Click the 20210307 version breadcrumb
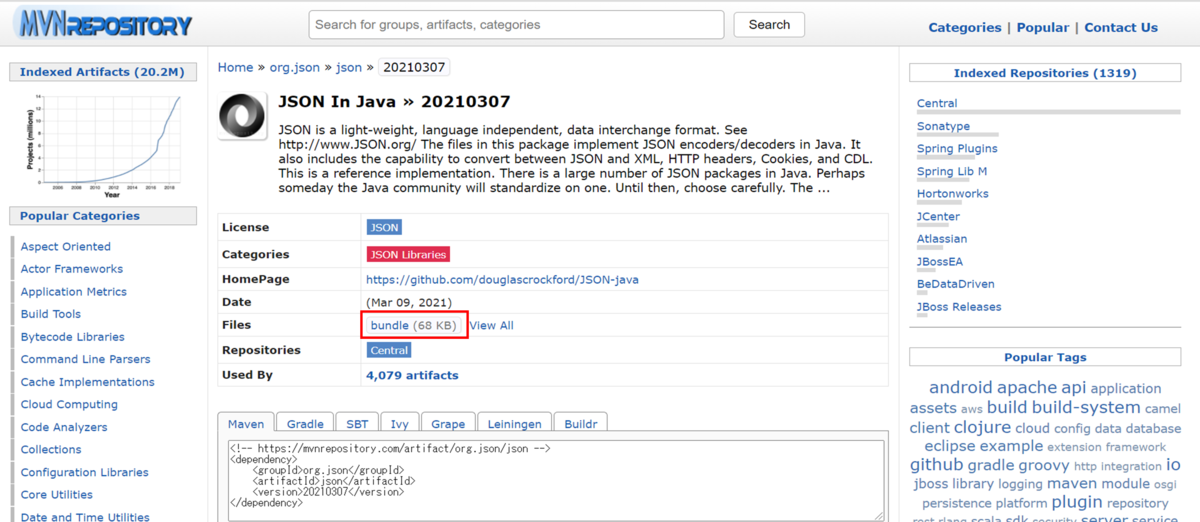 click(415, 67)
